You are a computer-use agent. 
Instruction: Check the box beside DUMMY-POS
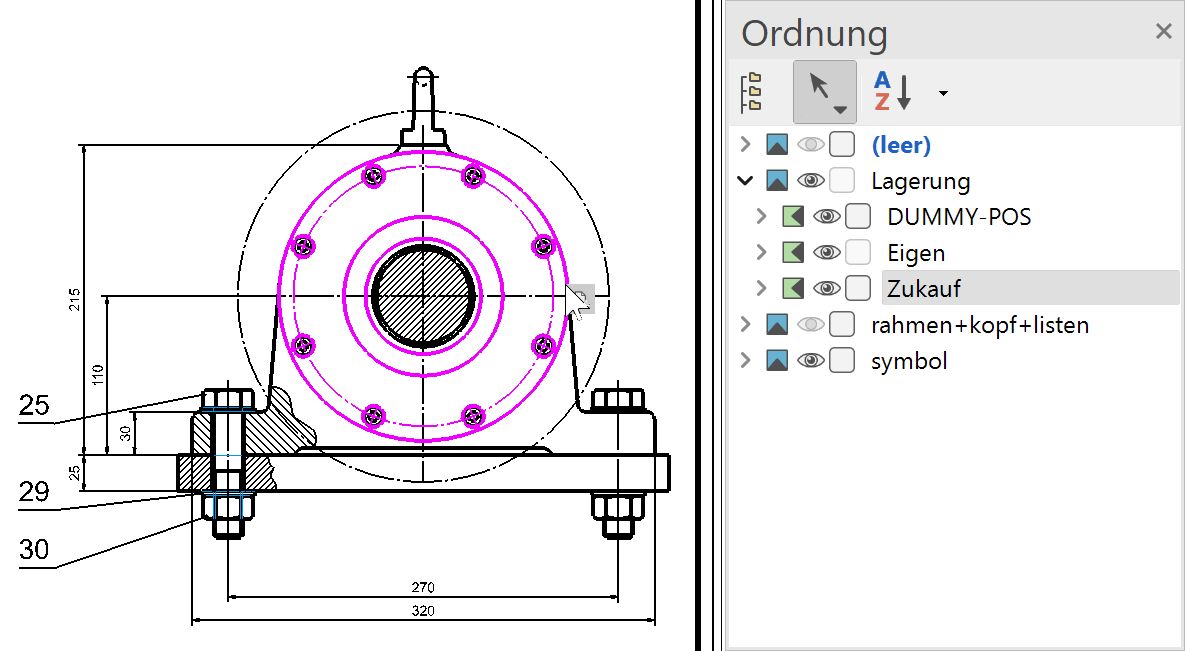point(858,217)
